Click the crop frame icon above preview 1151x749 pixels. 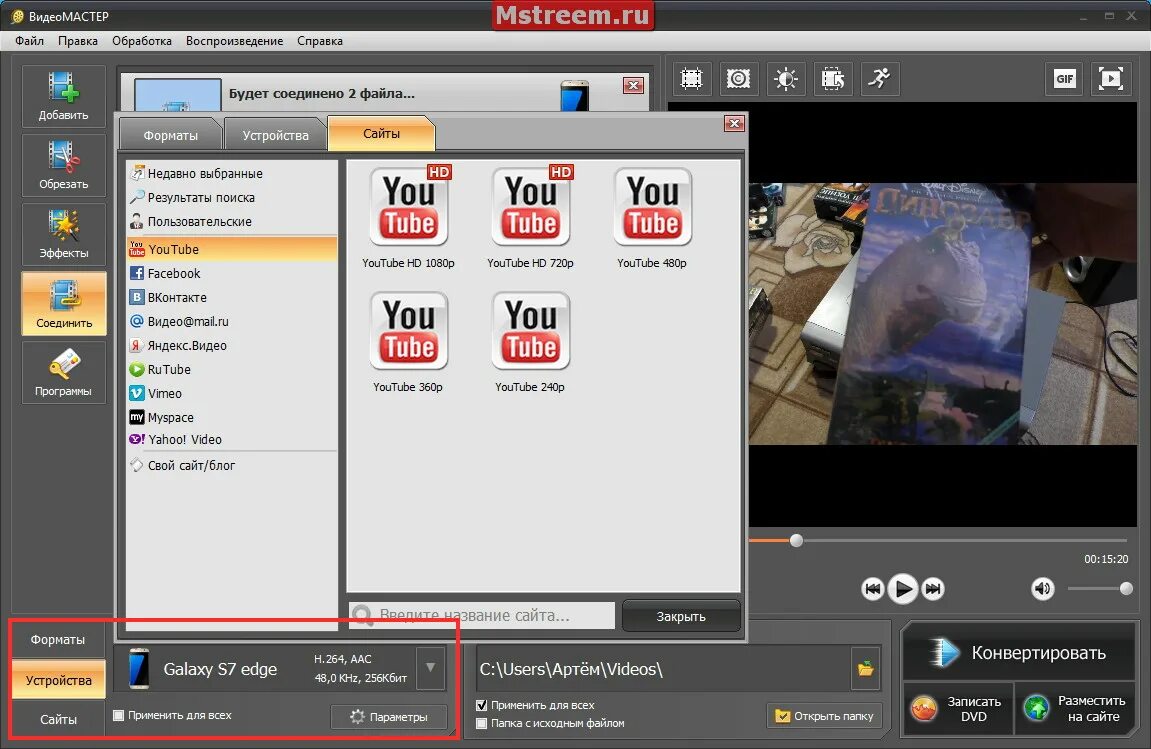691,79
